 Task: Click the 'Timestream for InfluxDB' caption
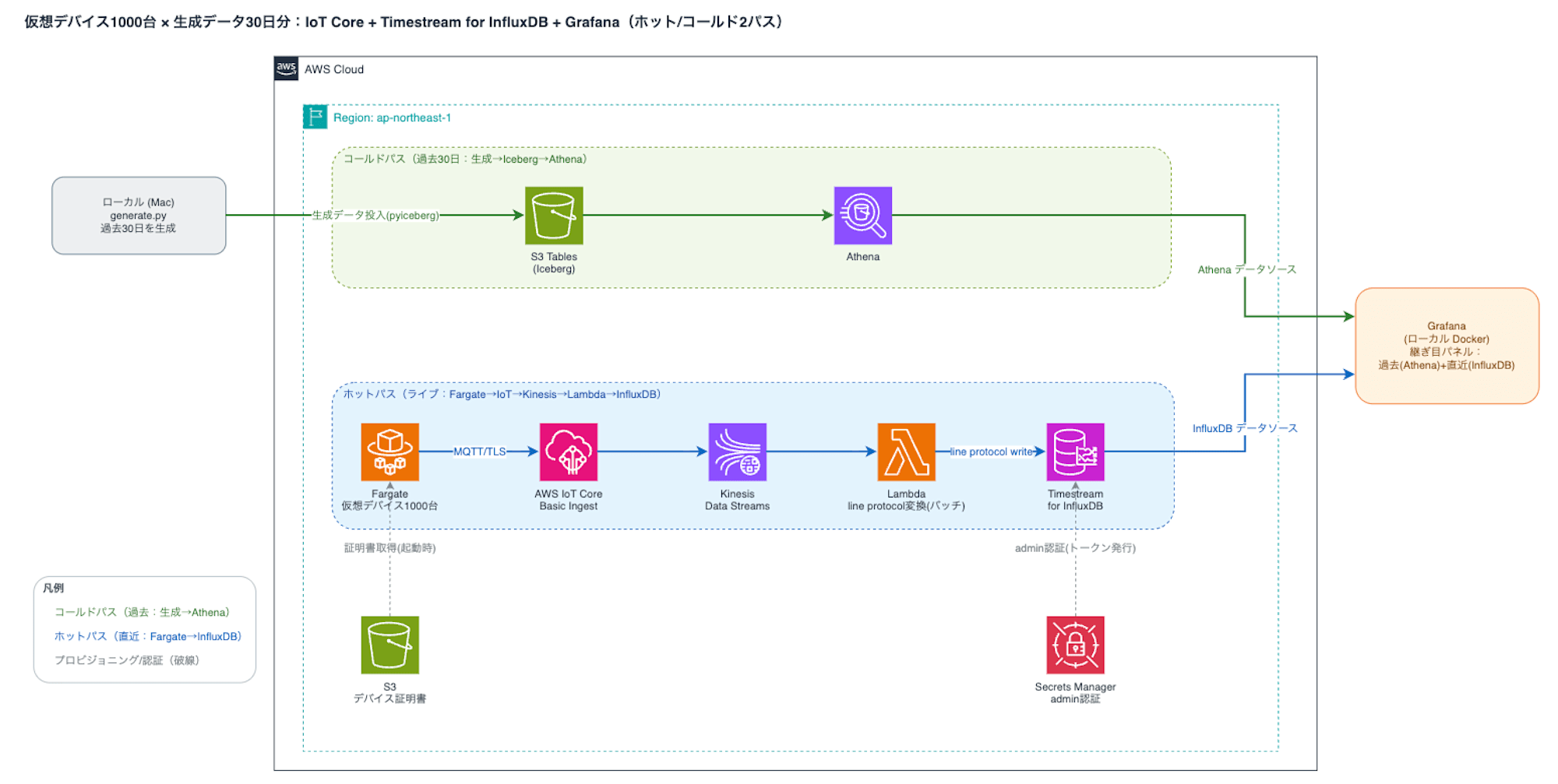pos(1076,500)
